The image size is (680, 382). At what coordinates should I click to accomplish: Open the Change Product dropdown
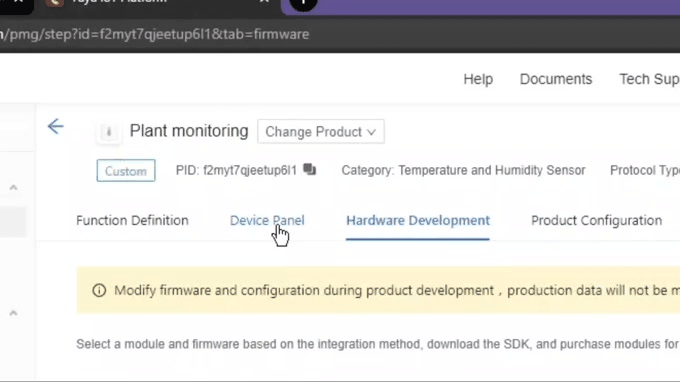(x=320, y=131)
